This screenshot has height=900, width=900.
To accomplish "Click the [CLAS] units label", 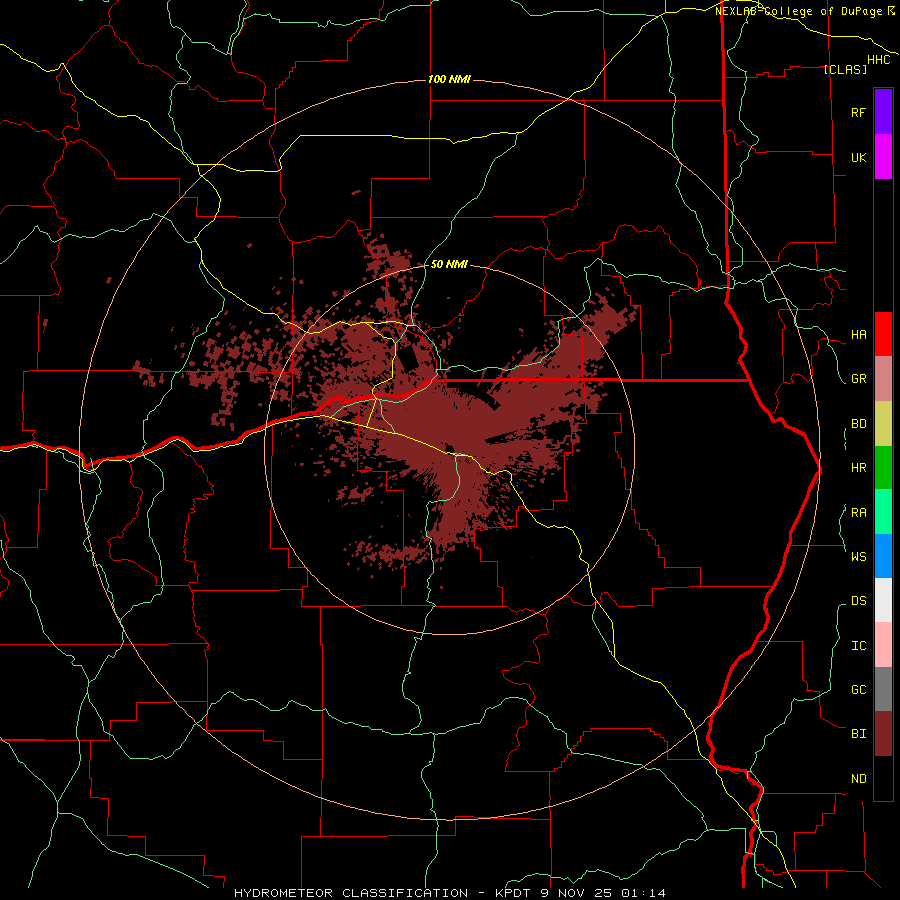I will pos(845,69).
